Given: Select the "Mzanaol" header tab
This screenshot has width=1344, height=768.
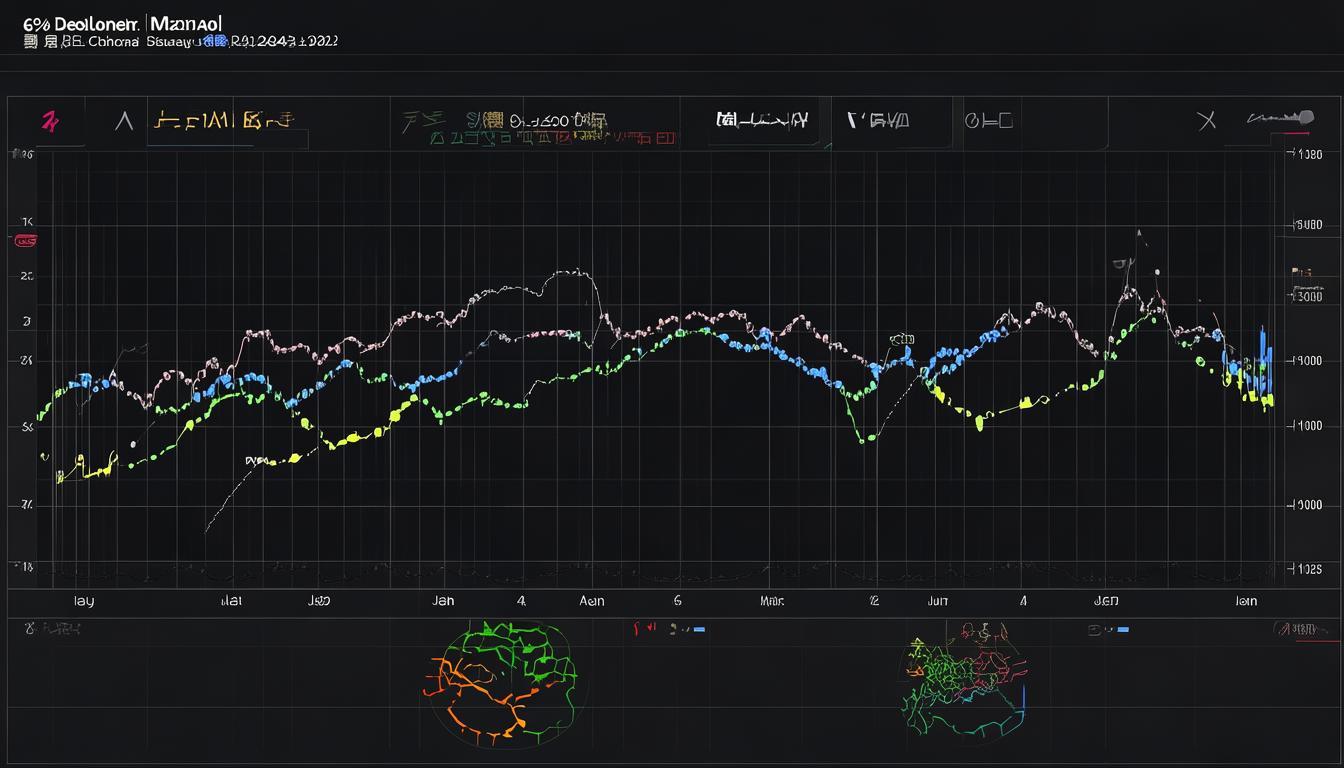Looking at the screenshot, I should pyautogui.click(x=186, y=22).
